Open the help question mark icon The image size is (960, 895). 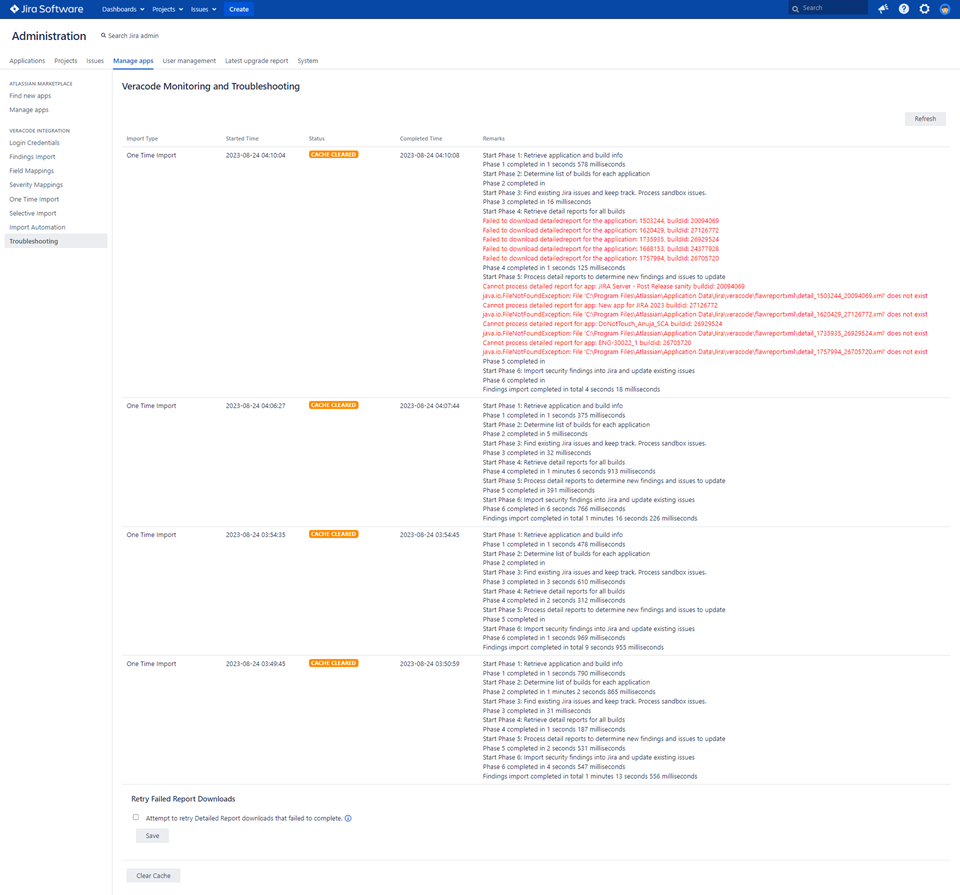(x=904, y=9)
